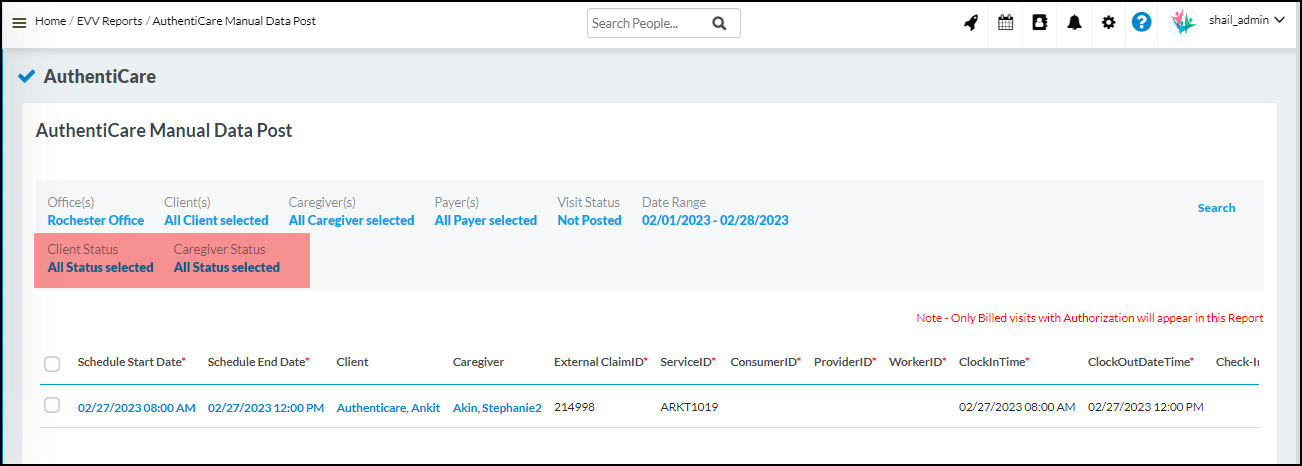This screenshot has height=466, width=1302.
Task: Open the contacts book icon
Action: (x=1039, y=23)
